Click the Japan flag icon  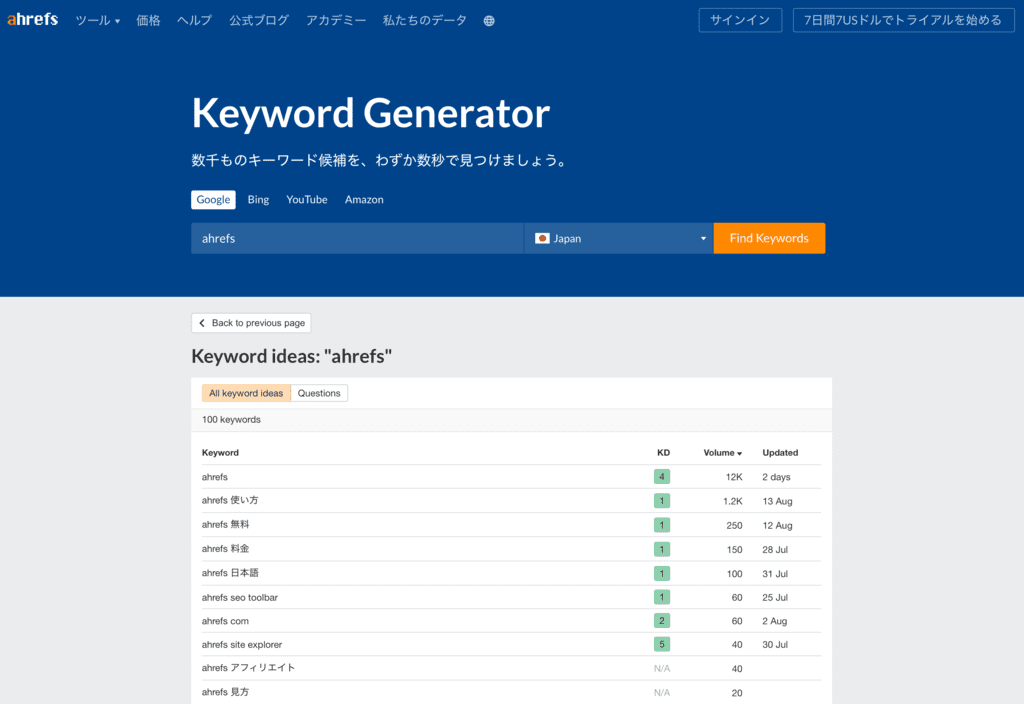[x=542, y=239]
